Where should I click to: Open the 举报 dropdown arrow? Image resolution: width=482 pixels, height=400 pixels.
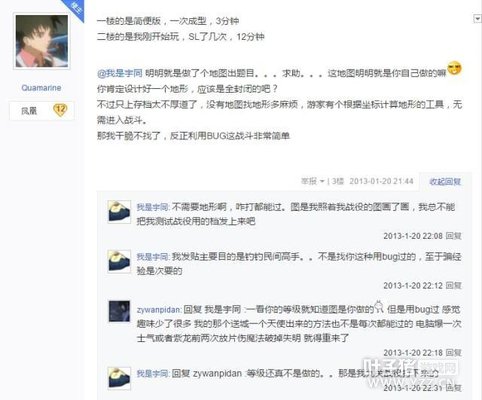[322, 181]
